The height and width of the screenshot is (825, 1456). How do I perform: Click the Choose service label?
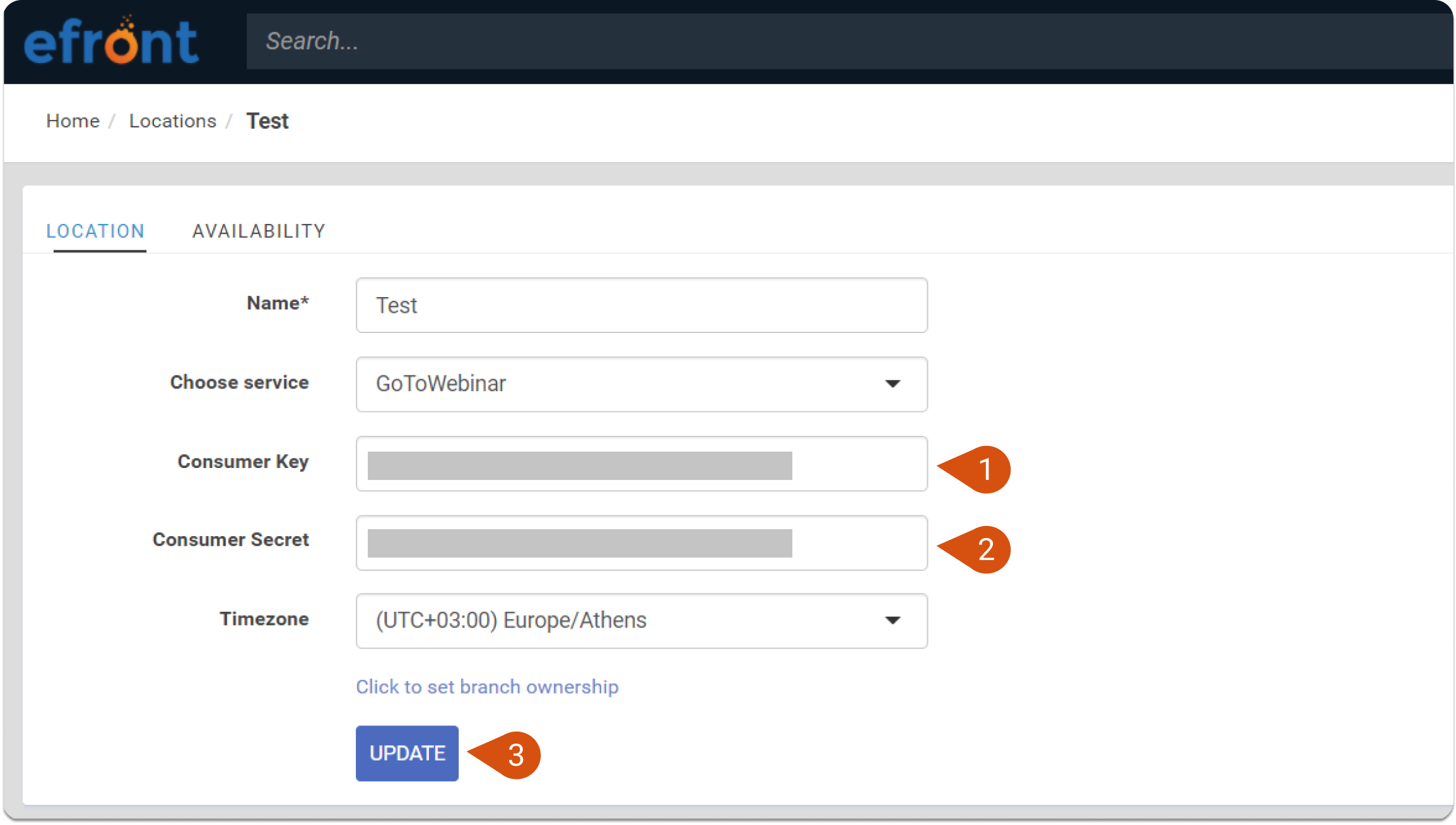click(x=240, y=382)
